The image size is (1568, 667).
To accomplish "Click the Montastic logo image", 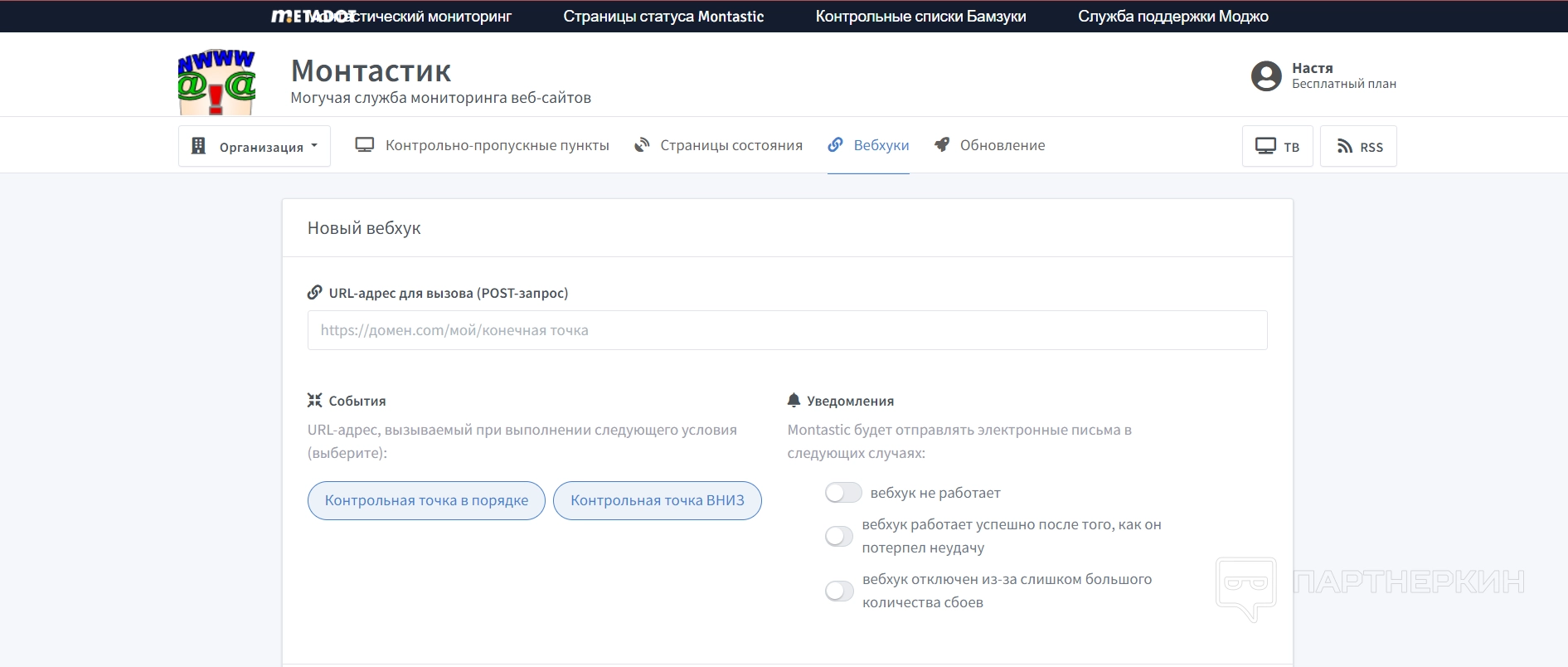I will coord(216,81).
